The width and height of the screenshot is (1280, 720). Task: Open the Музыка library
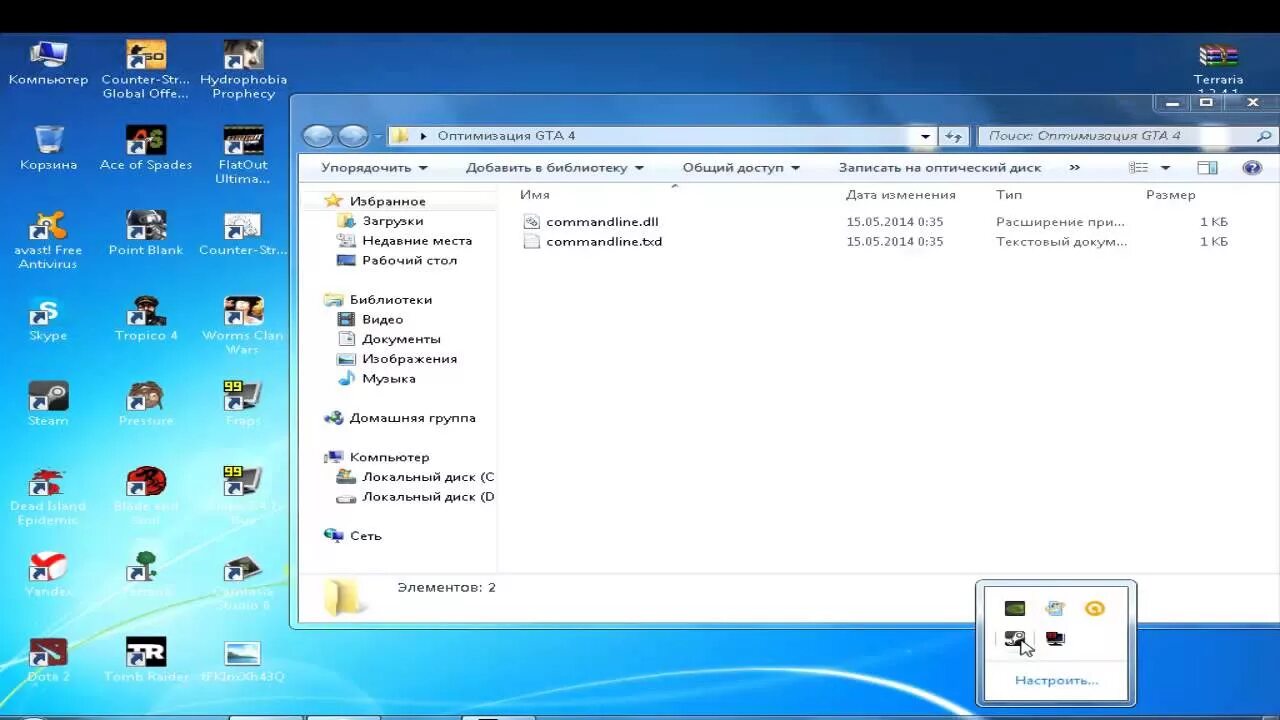point(388,379)
